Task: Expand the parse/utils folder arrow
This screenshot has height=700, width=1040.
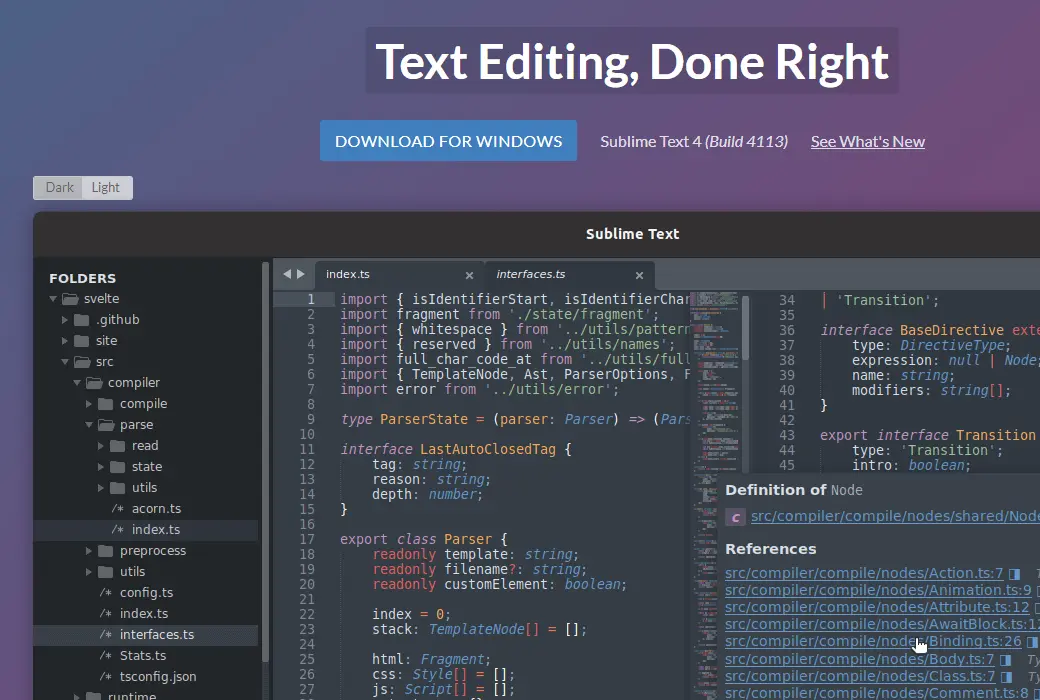Action: (100, 488)
